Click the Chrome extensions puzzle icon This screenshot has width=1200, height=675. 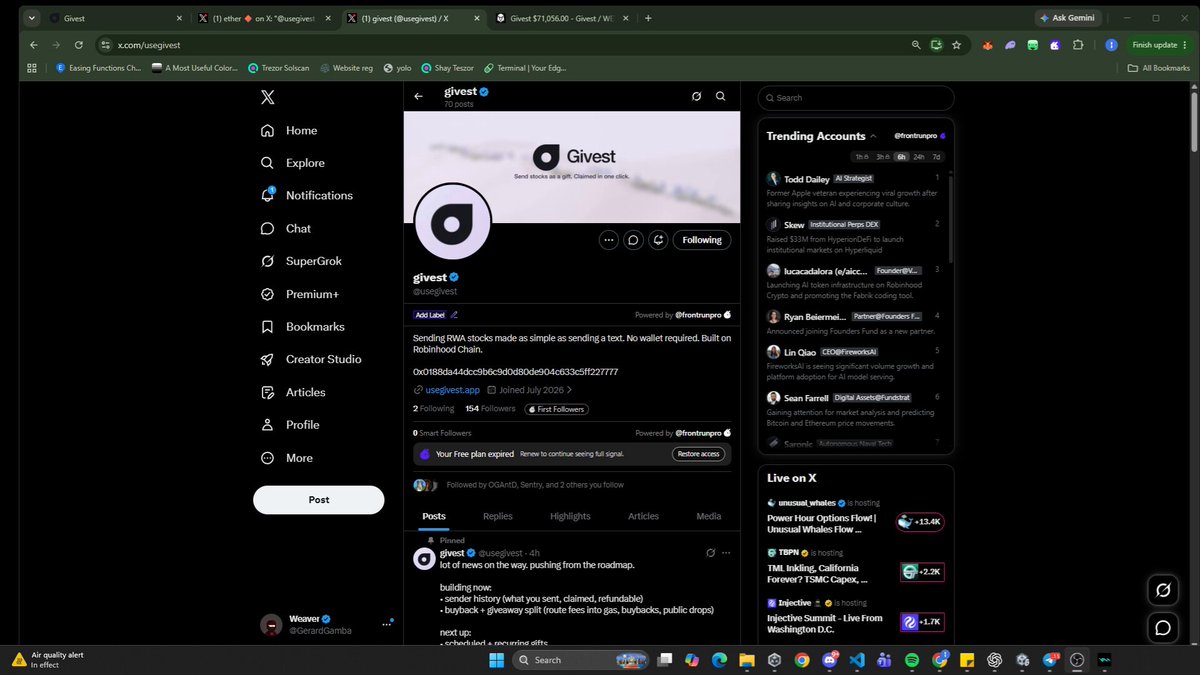[x=1078, y=45]
